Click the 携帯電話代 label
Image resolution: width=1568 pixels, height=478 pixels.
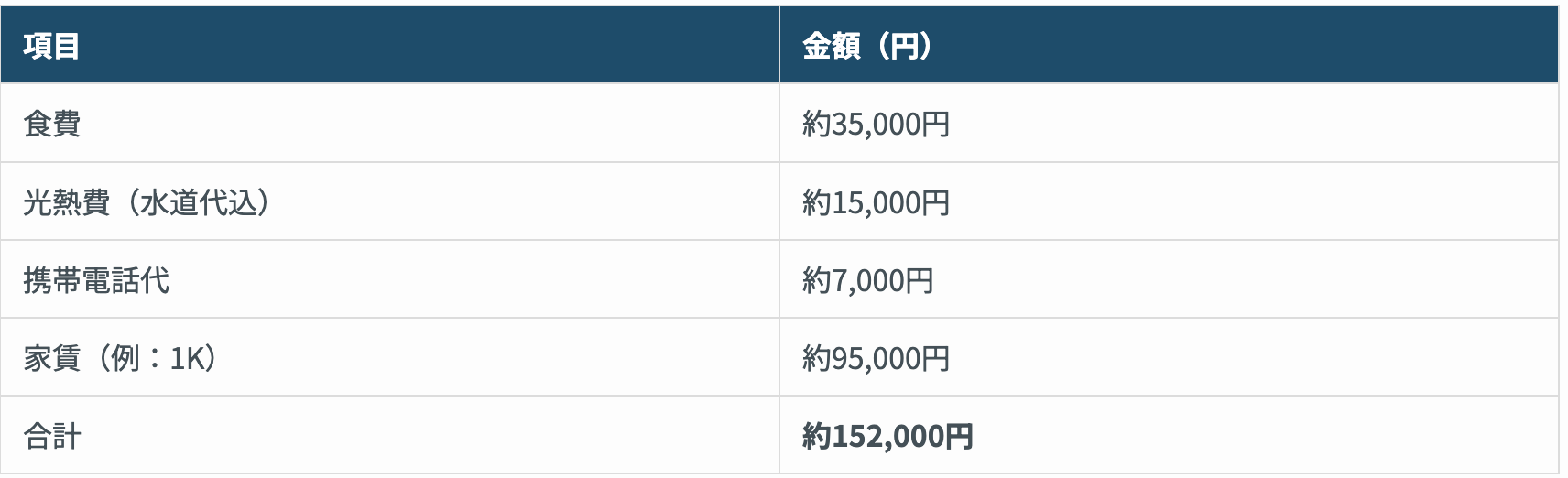[96, 280]
